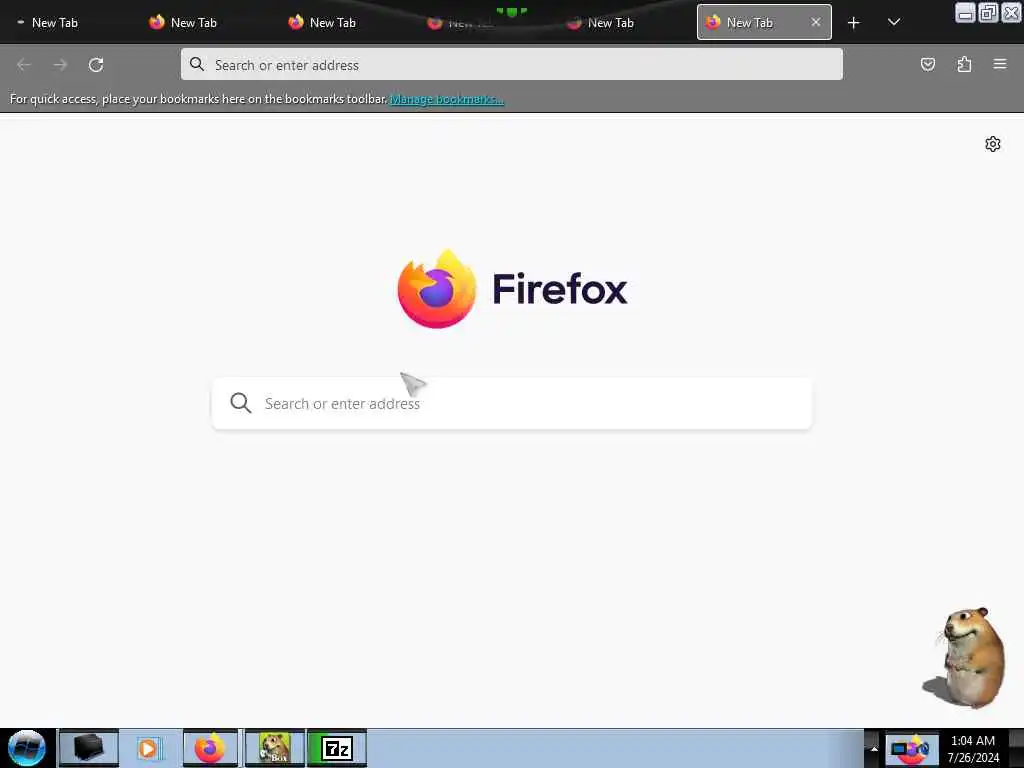
Task: Open a new tab with the plus button
Action: click(x=853, y=23)
